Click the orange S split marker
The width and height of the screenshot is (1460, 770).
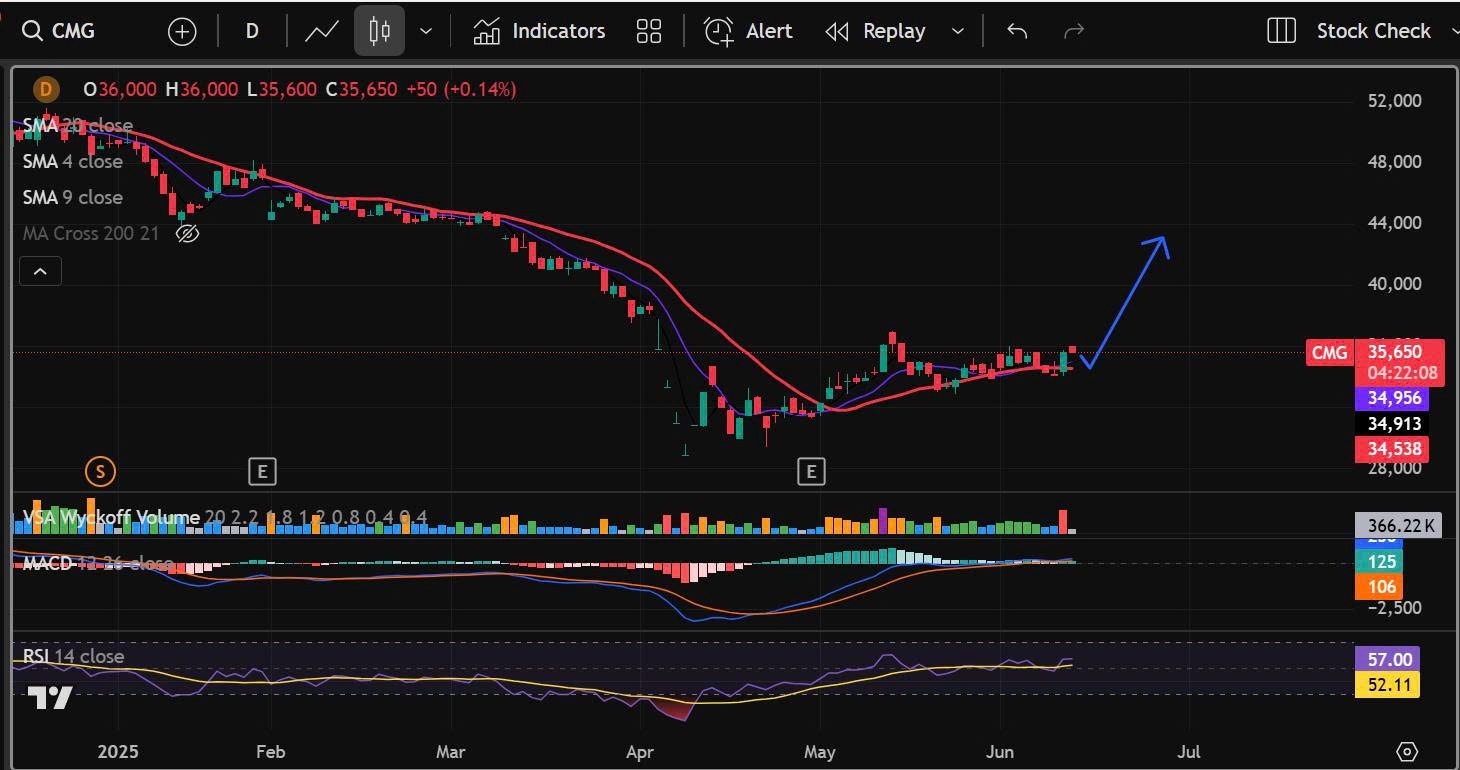(x=99, y=471)
